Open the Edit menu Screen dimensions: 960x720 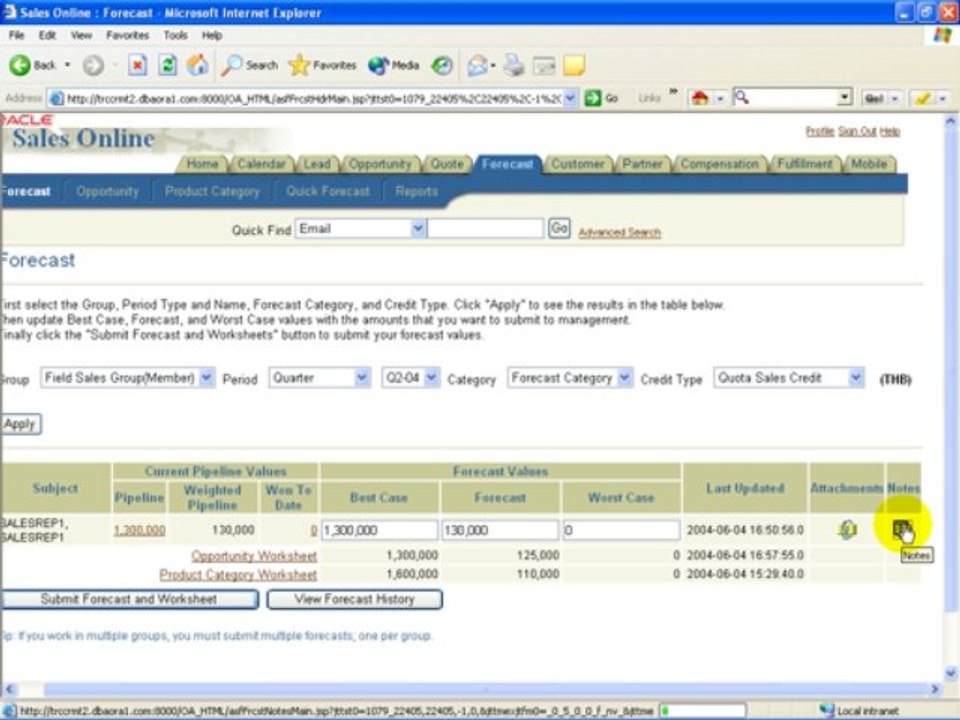tap(47, 36)
